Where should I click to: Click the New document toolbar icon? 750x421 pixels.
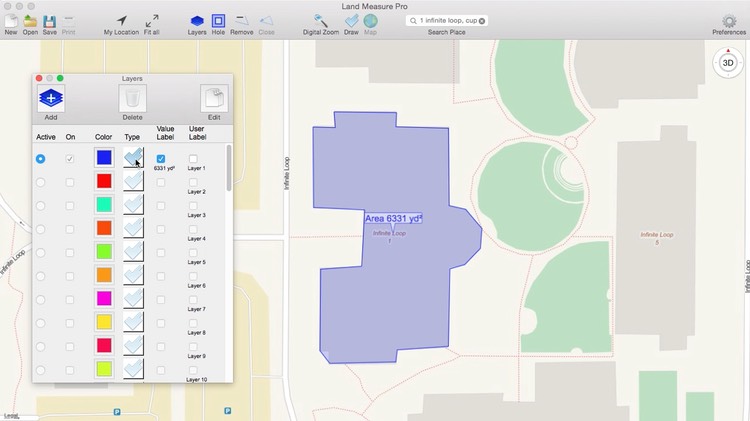[10, 20]
